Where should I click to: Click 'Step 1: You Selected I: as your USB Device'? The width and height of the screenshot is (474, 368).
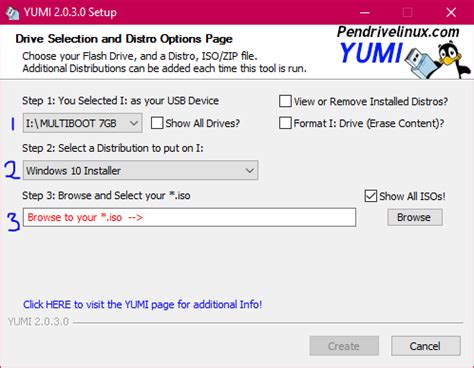click(120, 101)
